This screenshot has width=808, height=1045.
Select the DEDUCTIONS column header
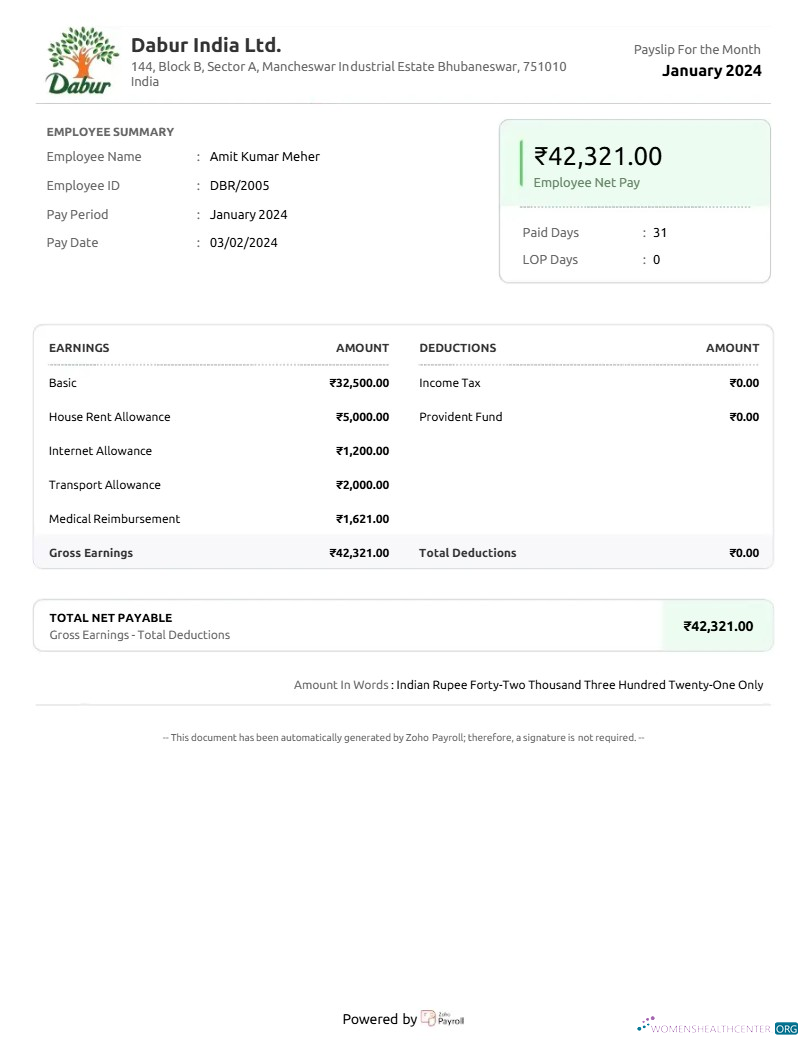457,348
